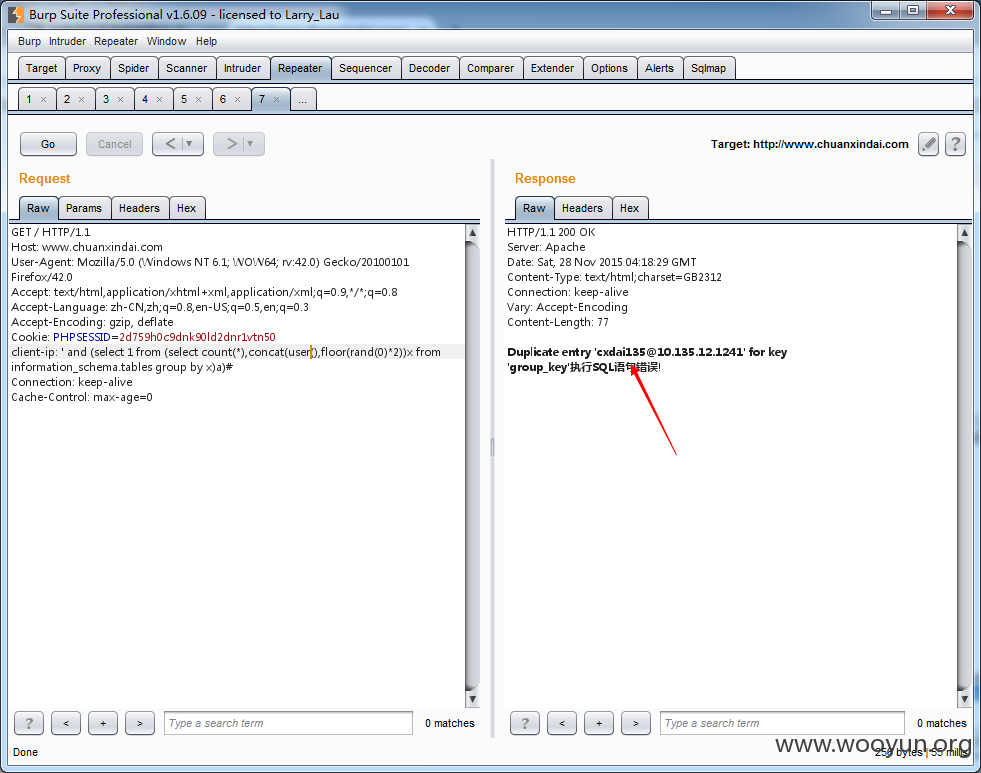Click 'Content-Length: 77' response header line
Screen dimensions: 981x773
click(x=558, y=322)
